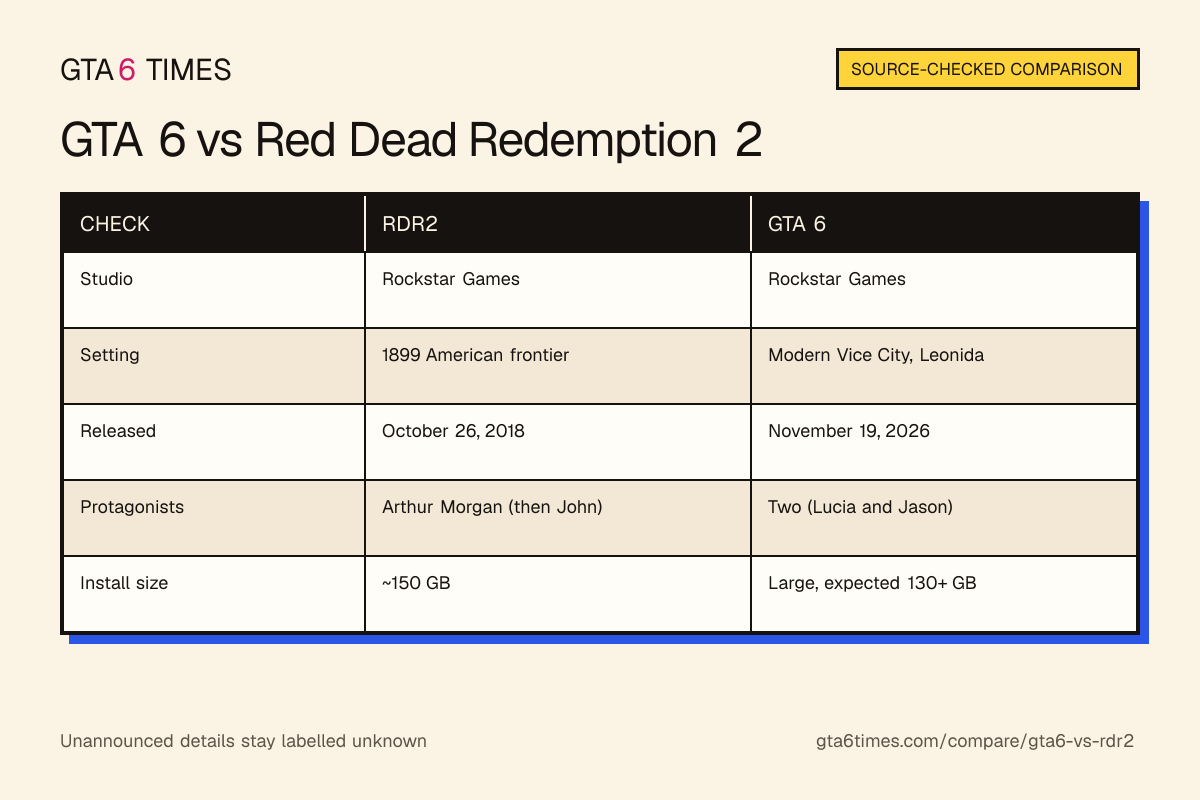Open the gta6times.com/compare/gta6-vs-rdr2 link
The image size is (1200, 800).
coord(975,741)
